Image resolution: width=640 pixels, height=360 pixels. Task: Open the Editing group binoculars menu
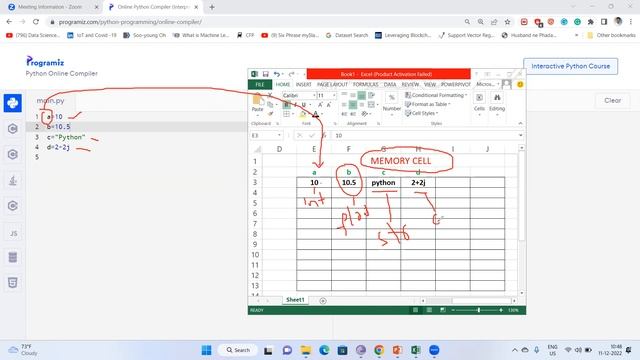tap(497, 104)
